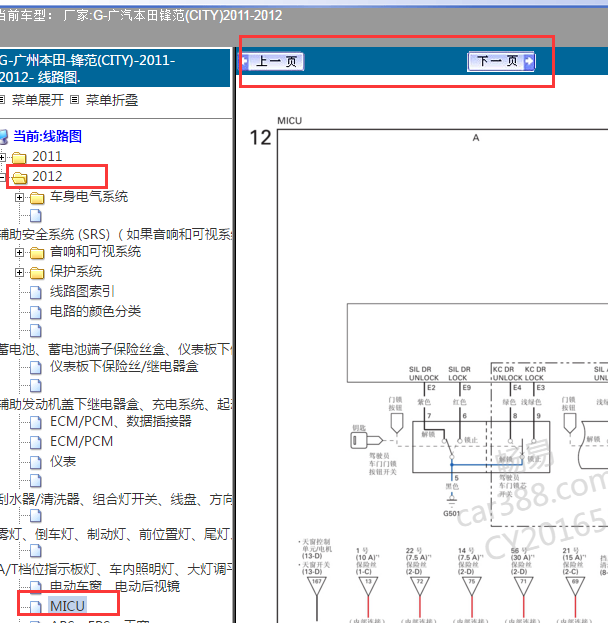Click the 保护系统 folder icon

(x=37, y=273)
